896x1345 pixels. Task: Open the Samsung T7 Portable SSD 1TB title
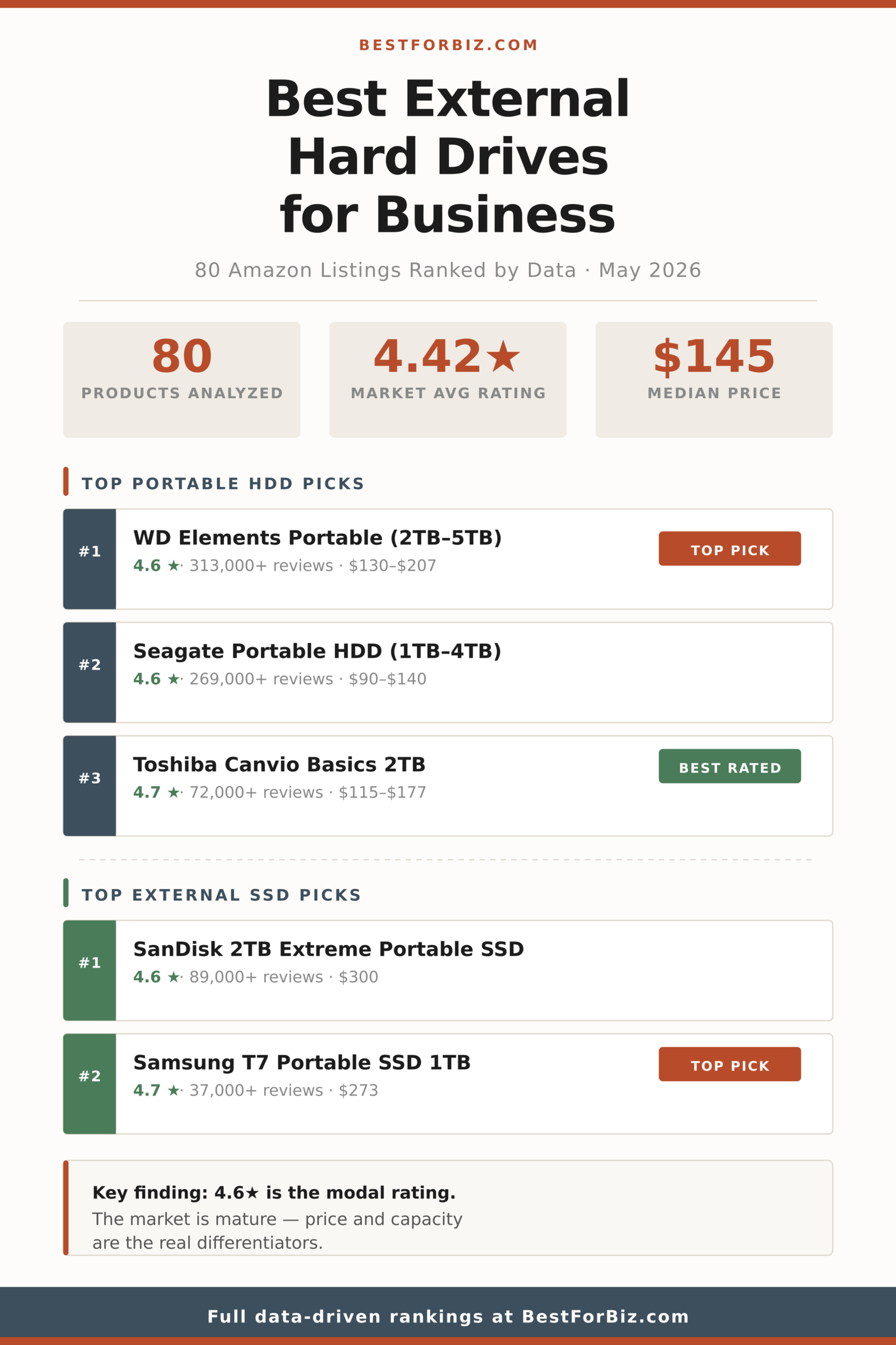tap(302, 1063)
